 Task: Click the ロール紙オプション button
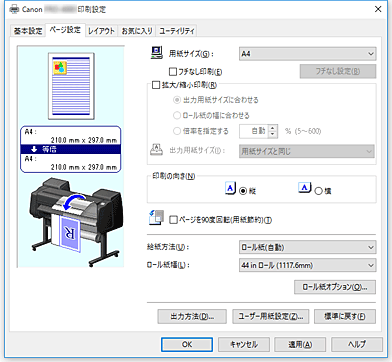click(x=335, y=287)
